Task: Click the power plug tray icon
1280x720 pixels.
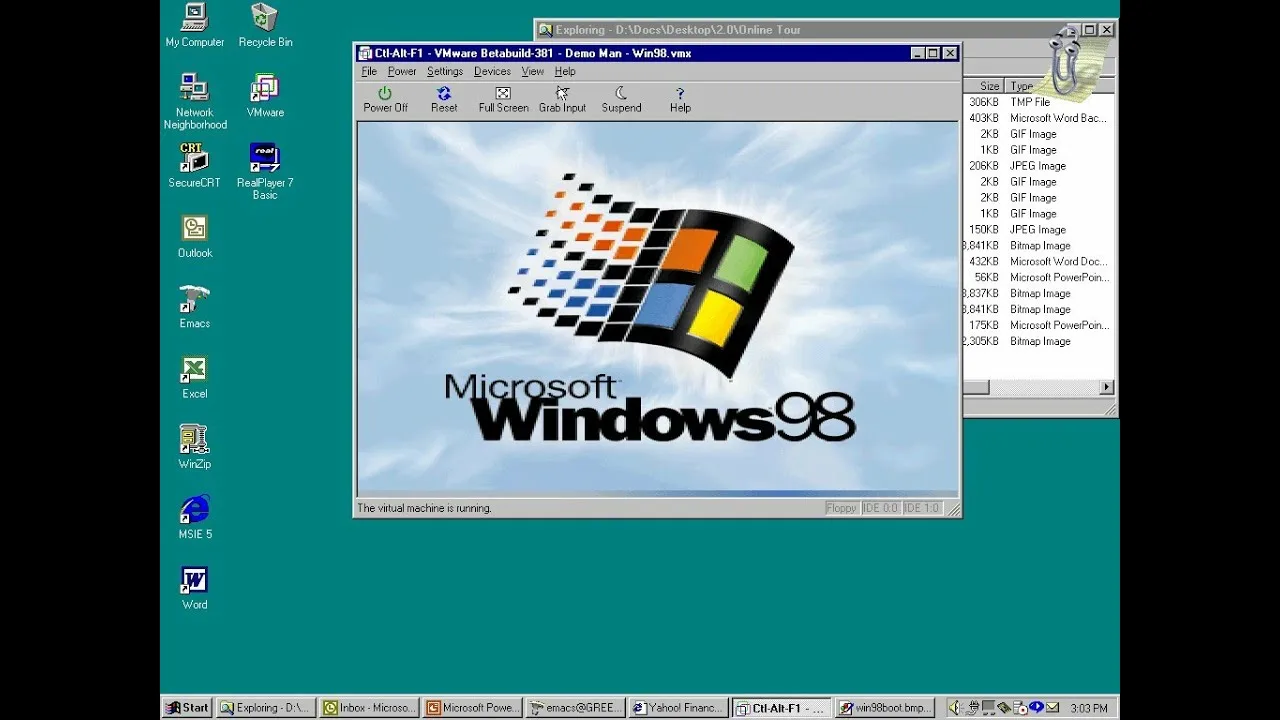Action: click(x=972, y=708)
